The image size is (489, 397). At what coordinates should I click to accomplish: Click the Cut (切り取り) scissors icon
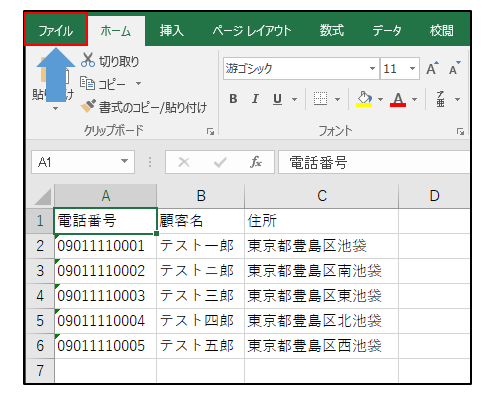pos(88,60)
